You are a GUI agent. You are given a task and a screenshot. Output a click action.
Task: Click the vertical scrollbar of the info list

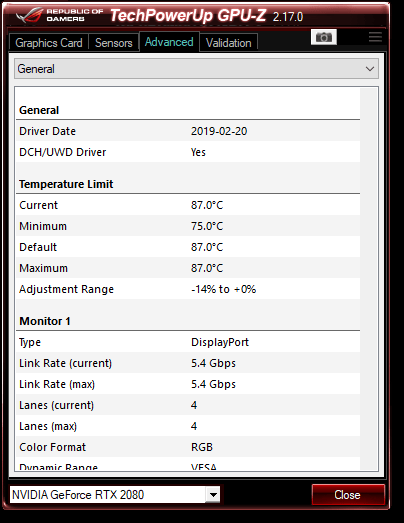(x=369, y=279)
